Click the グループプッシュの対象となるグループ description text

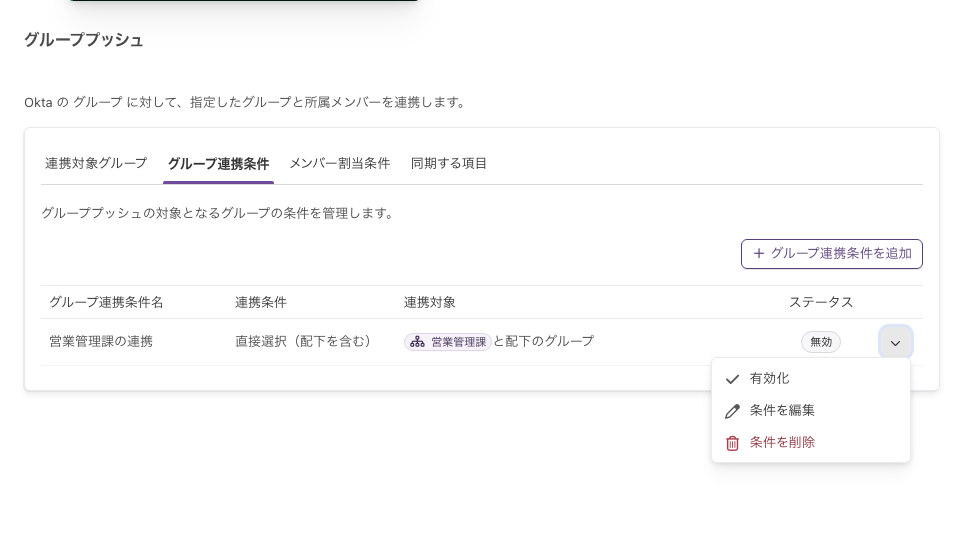tap(217, 213)
